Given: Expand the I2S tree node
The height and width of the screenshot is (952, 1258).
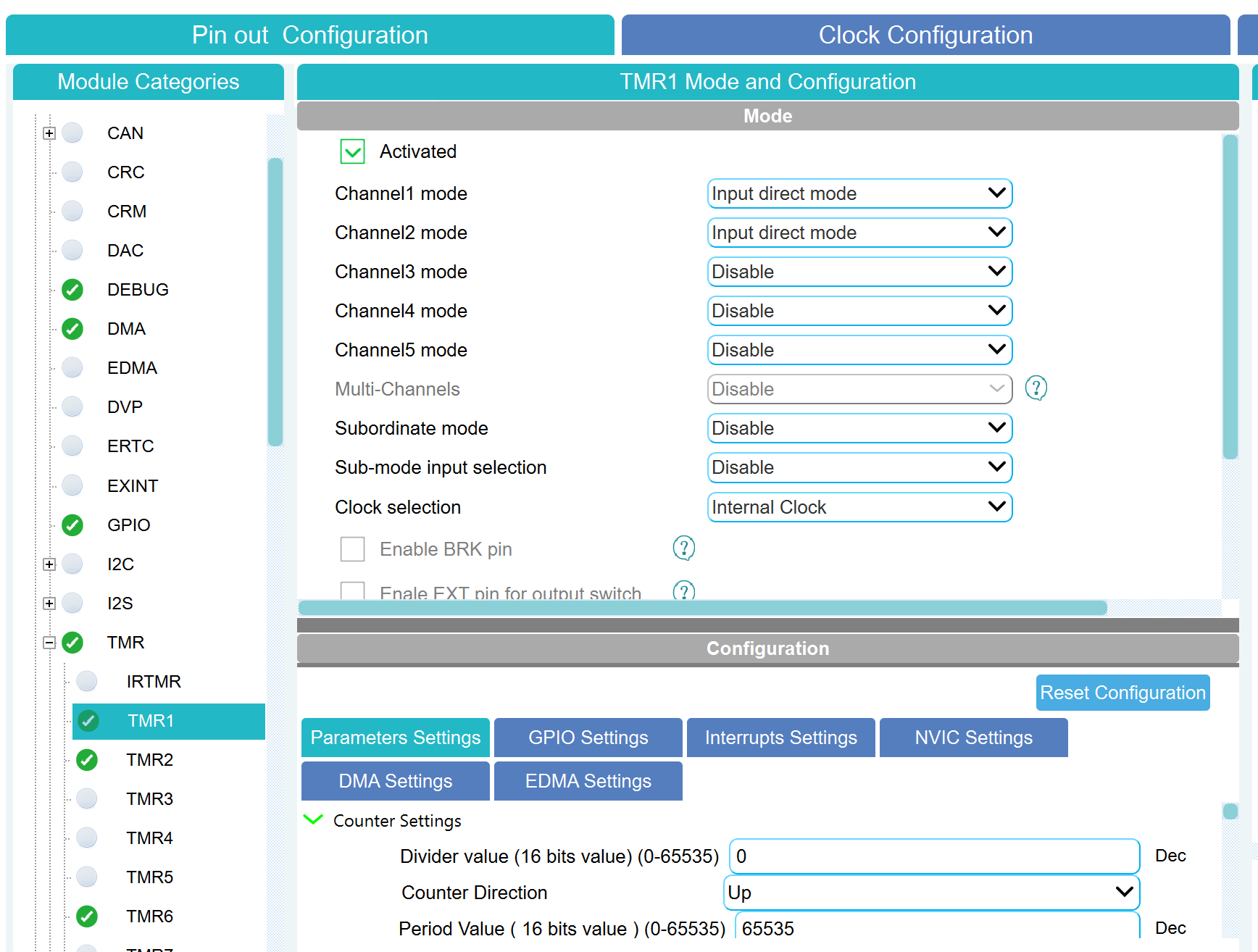Looking at the screenshot, I should pos(49,604).
